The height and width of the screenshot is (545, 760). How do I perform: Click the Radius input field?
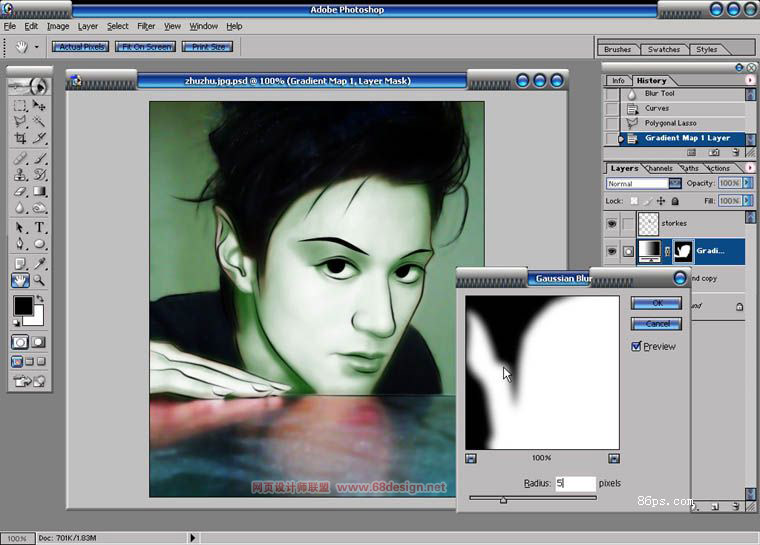(574, 483)
